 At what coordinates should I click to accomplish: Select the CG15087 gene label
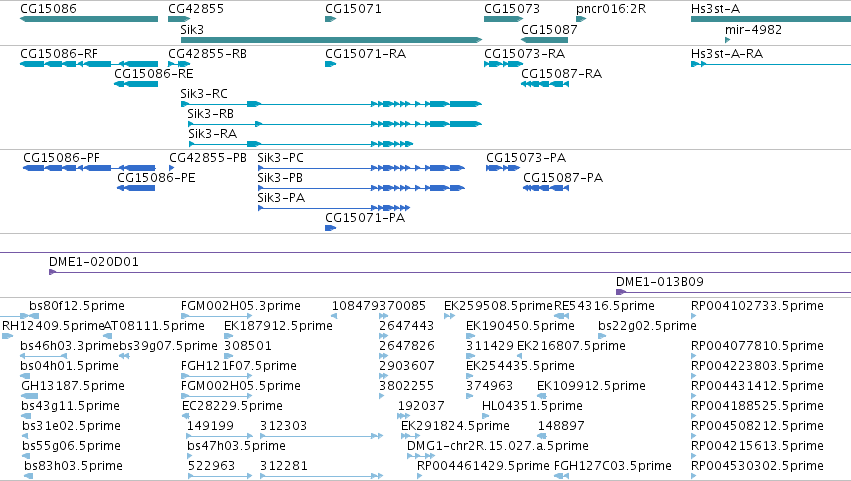(x=549, y=29)
